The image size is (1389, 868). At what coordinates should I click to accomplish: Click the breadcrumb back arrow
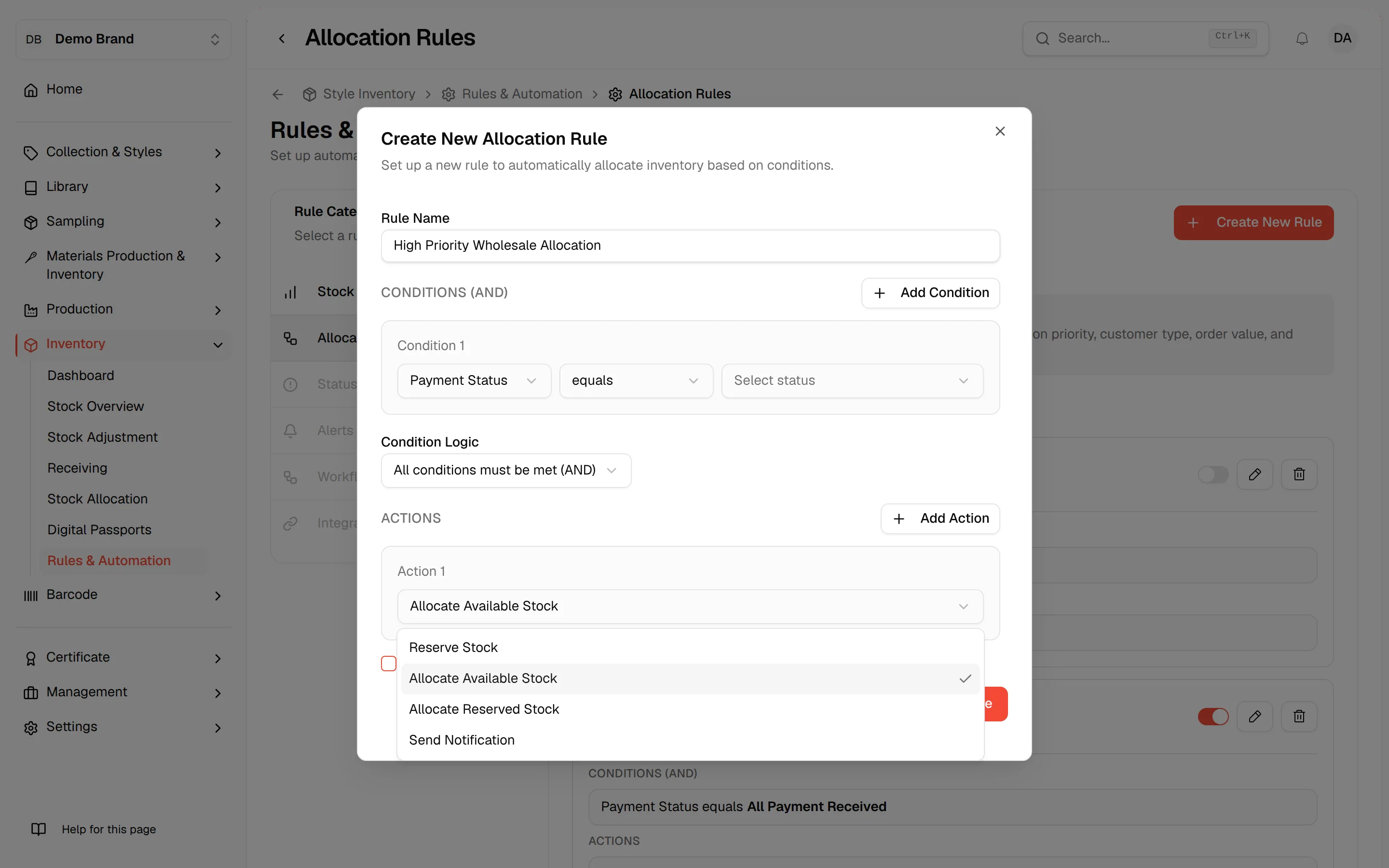(x=278, y=94)
